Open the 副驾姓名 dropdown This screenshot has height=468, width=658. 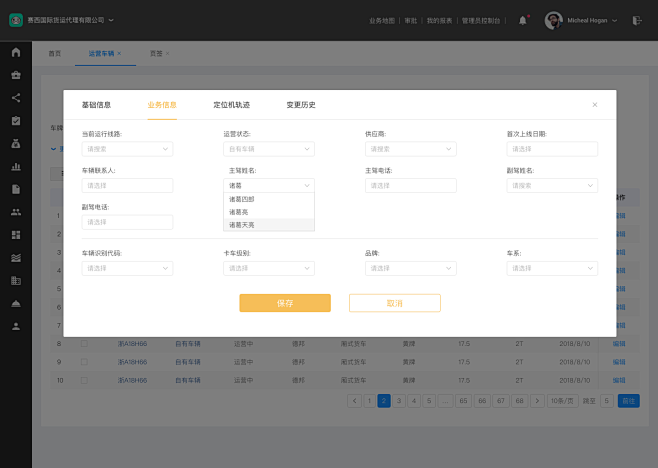click(552, 186)
